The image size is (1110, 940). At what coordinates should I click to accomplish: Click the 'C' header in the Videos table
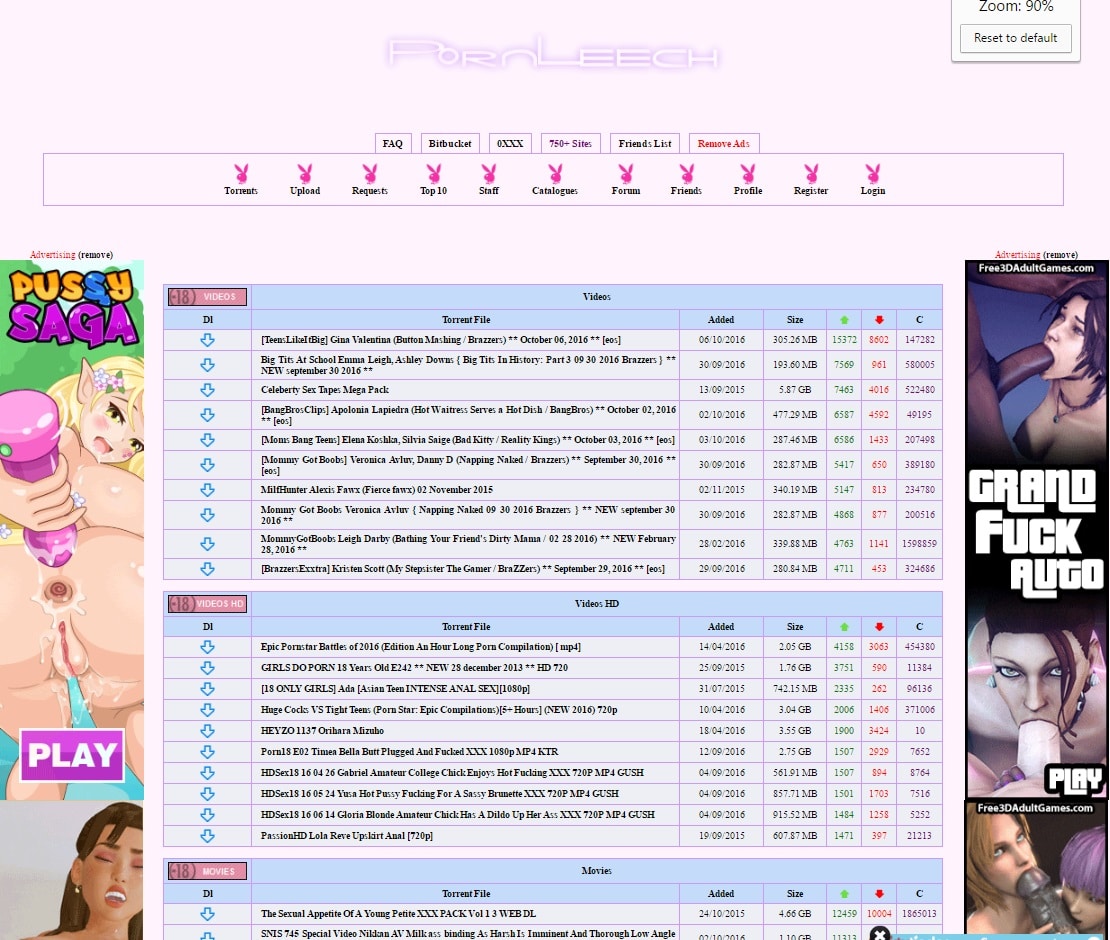click(x=920, y=320)
